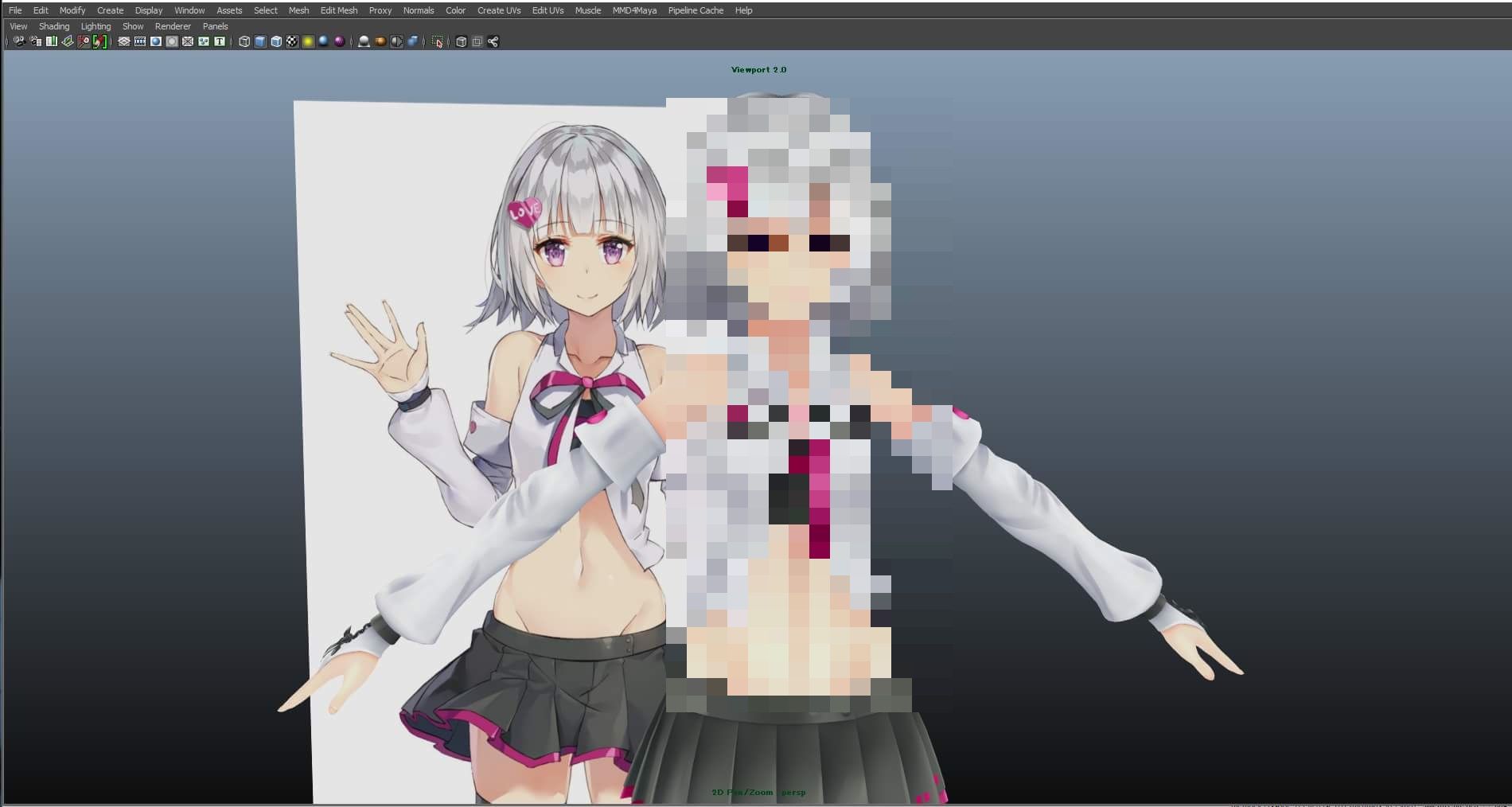Toggle the X-Ray Joints icon

coord(493,41)
